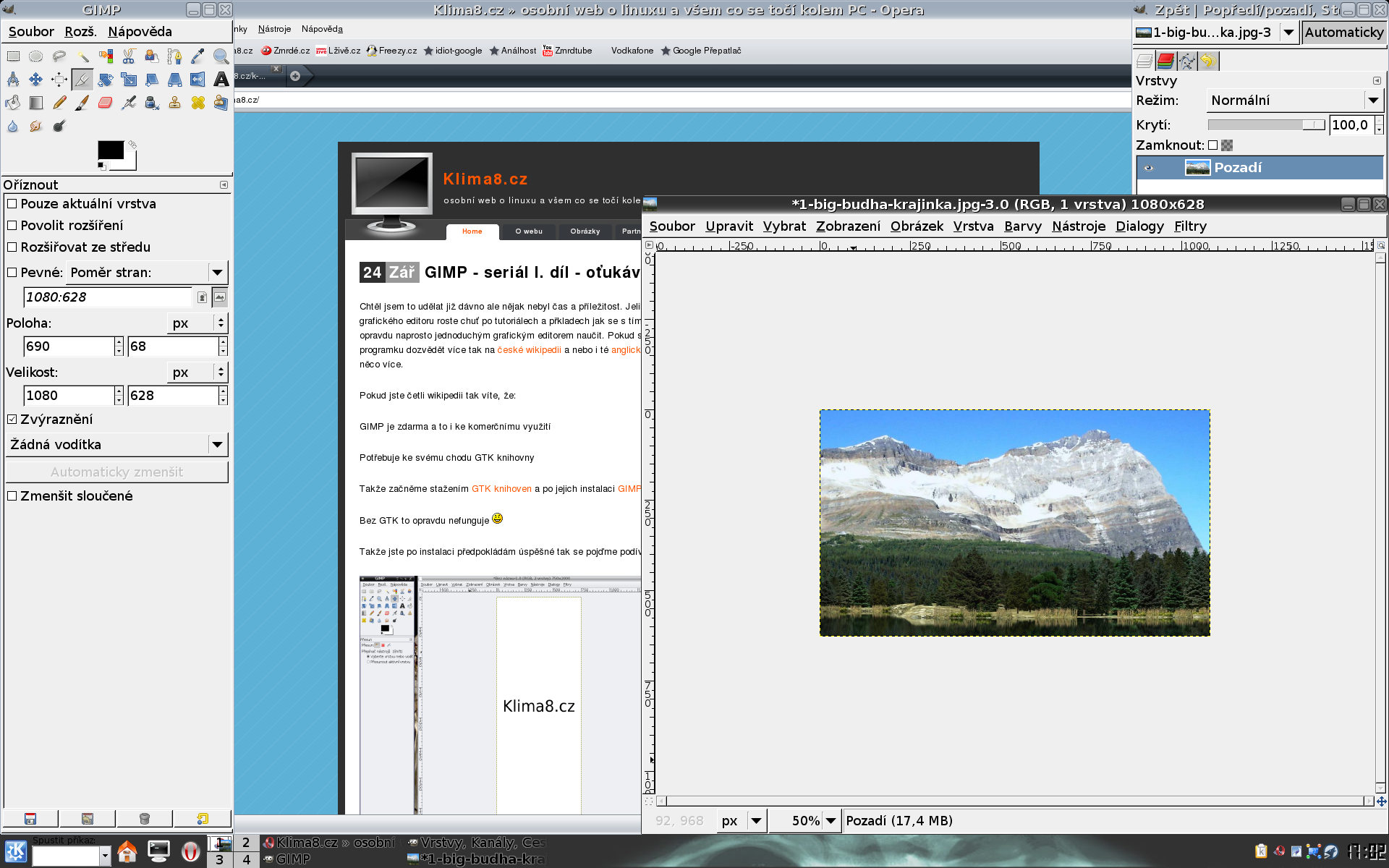Toggle the 'Pevné' fixed checkbox

(x=12, y=273)
